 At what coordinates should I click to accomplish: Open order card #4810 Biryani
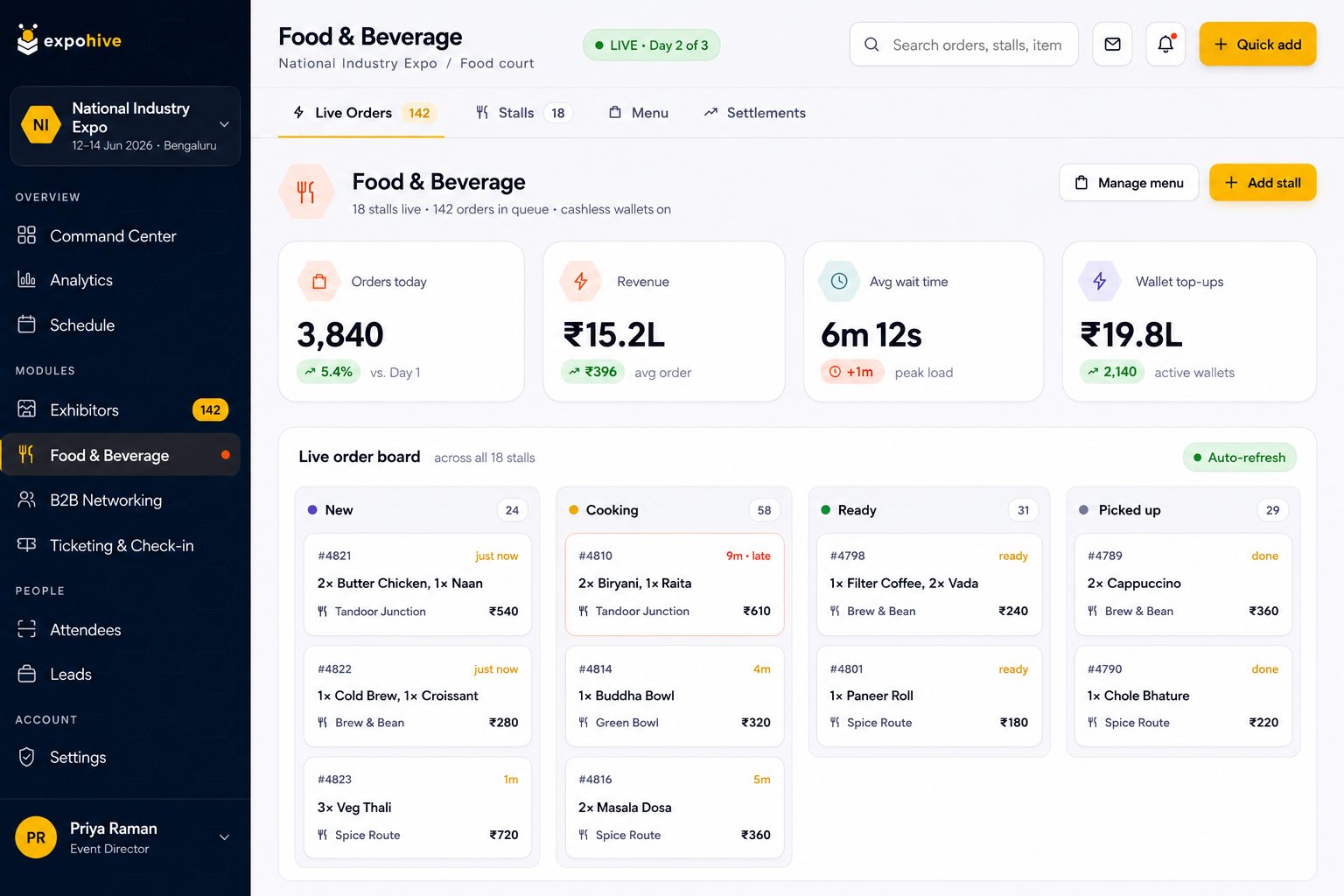coord(675,584)
